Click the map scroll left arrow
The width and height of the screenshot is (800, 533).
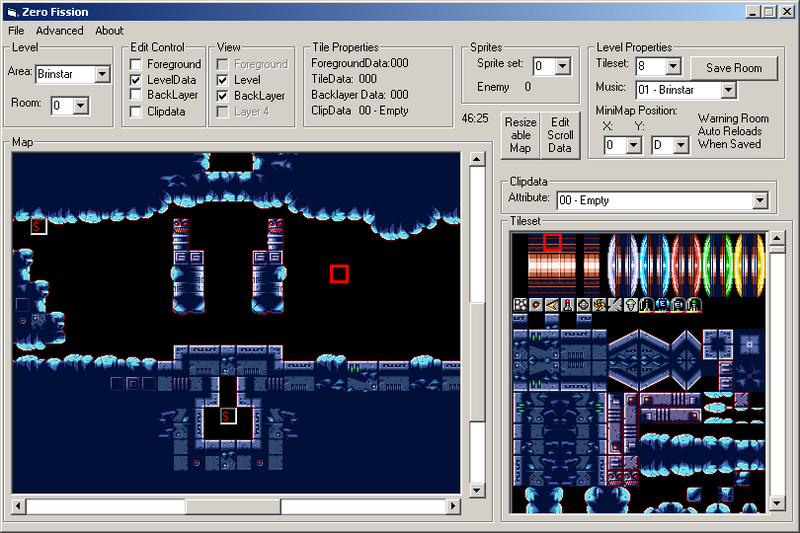(18, 506)
